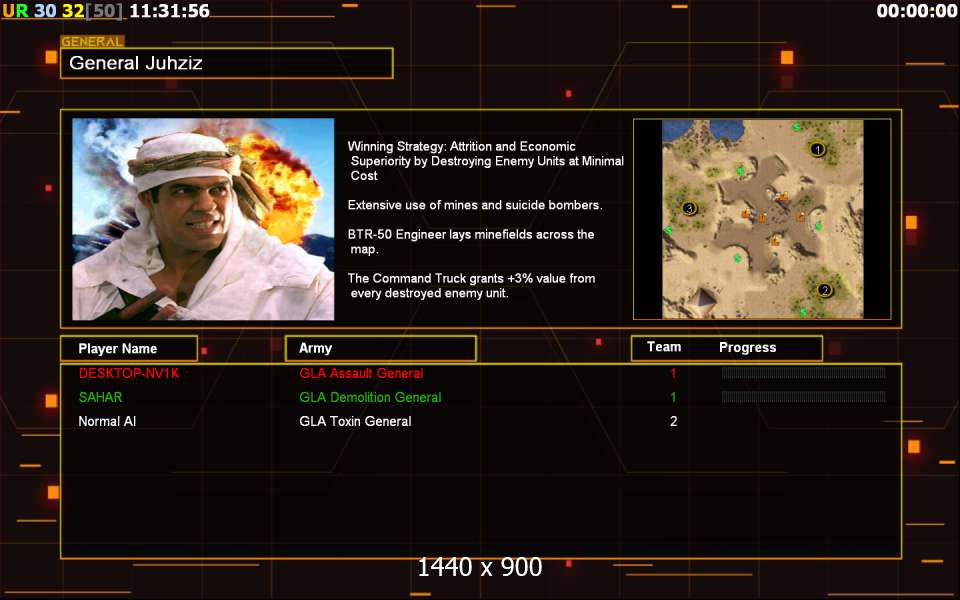Click GLA Demolition General army entry
This screenshot has width=960, height=600.
370,397
